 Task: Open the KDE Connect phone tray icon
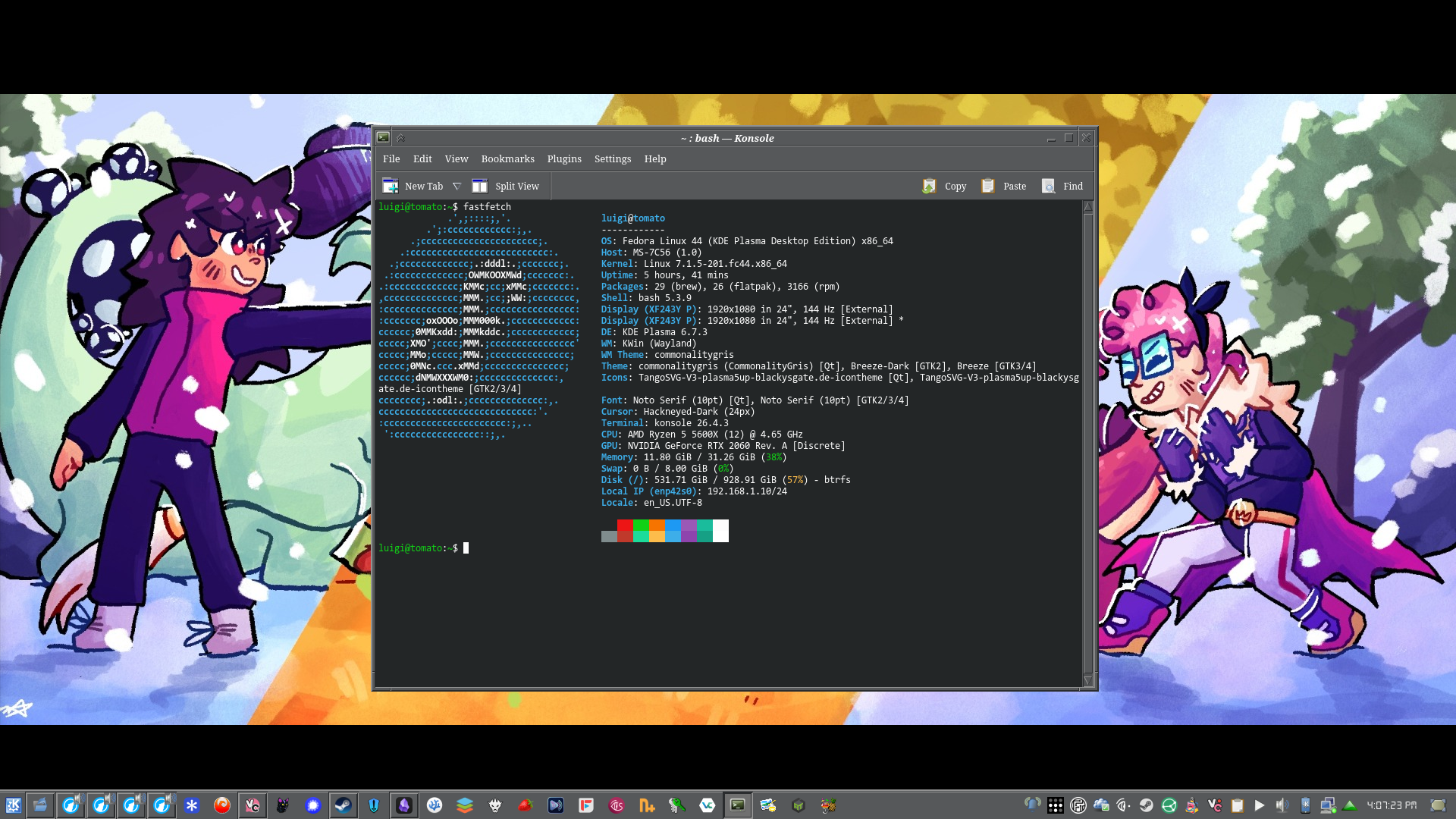[x=1305, y=805]
